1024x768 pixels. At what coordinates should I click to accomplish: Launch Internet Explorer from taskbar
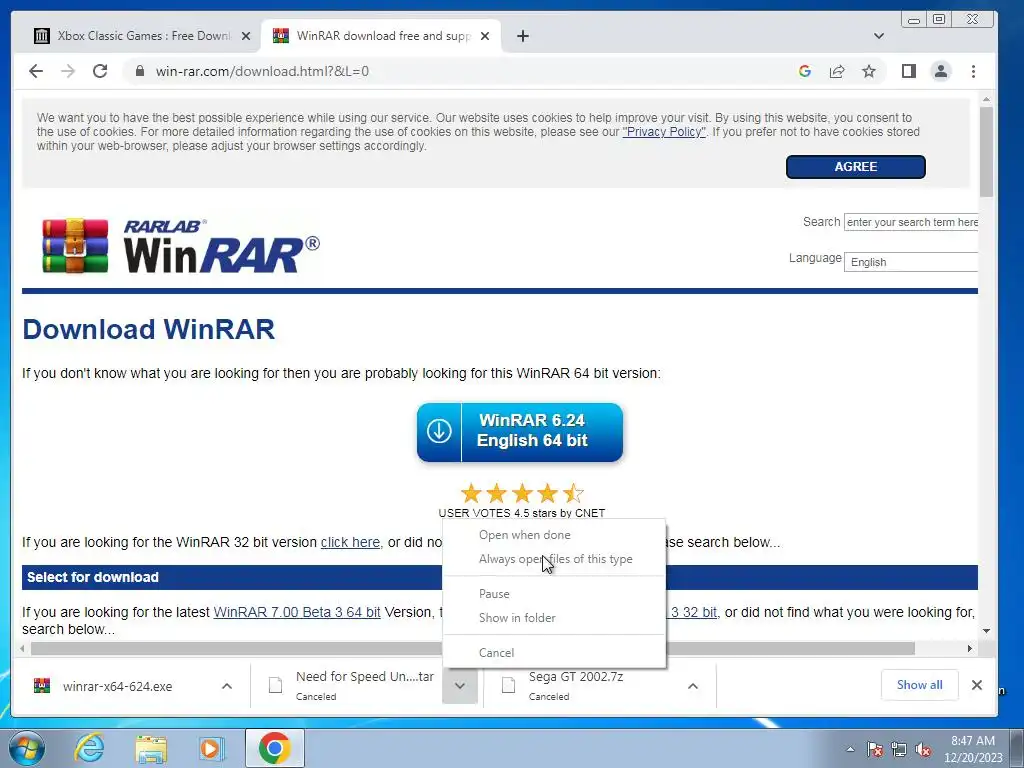click(x=89, y=748)
